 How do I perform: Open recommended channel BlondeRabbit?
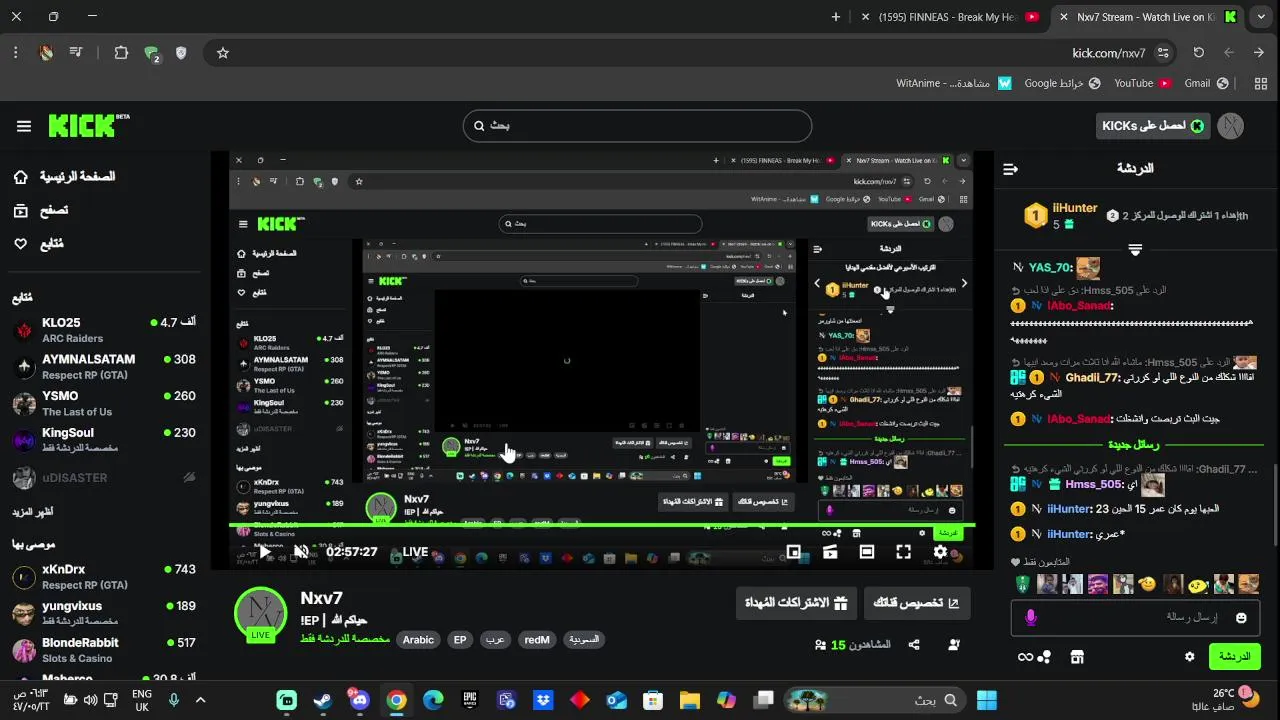[x=104, y=650]
